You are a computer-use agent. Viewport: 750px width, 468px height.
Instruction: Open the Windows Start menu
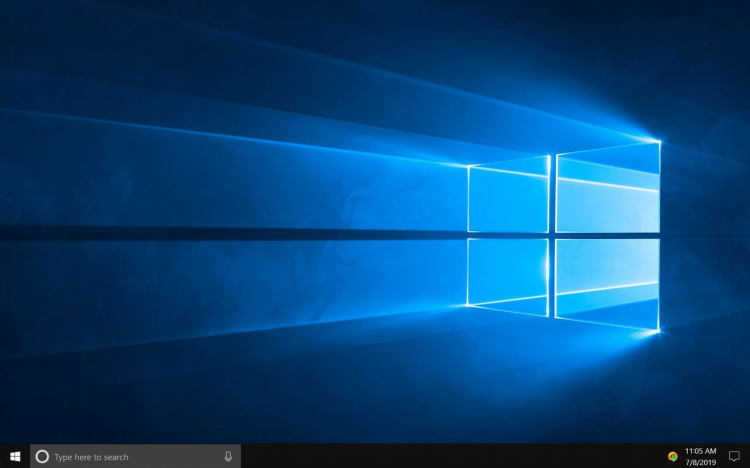click(15, 457)
